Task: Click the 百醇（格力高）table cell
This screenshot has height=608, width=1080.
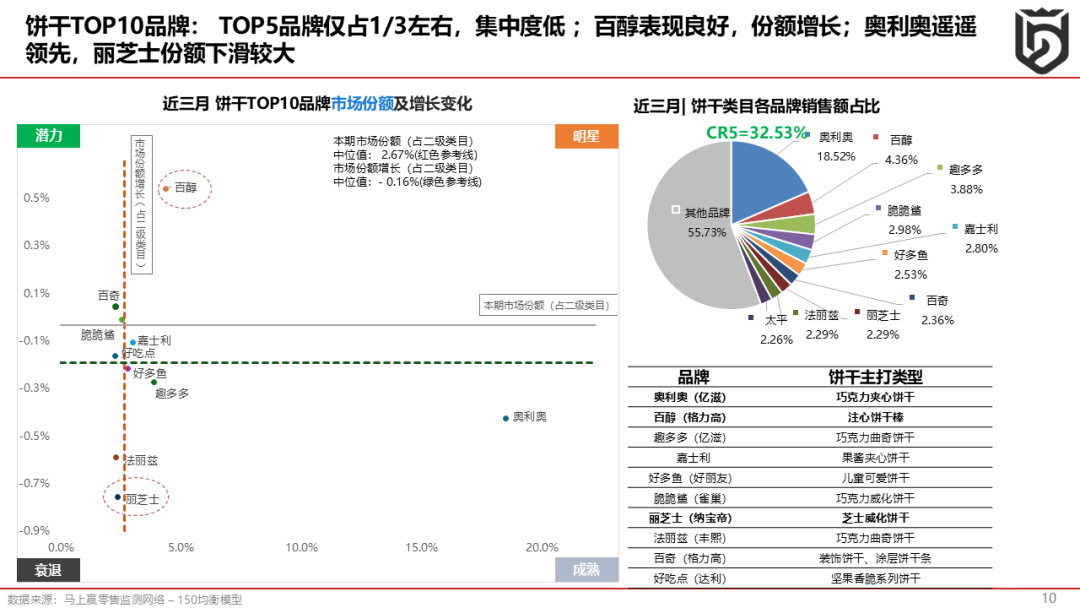Action: click(x=689, y=417)
